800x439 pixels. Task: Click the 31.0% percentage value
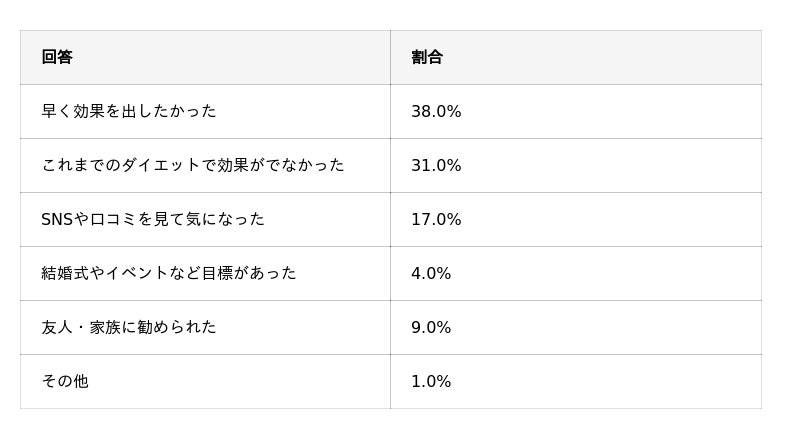click(436, 165)
